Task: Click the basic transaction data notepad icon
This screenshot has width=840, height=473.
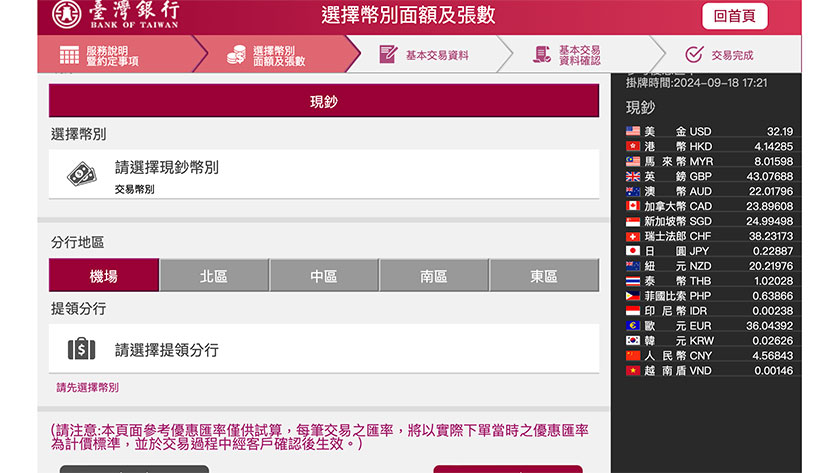Action: [388, 55]
